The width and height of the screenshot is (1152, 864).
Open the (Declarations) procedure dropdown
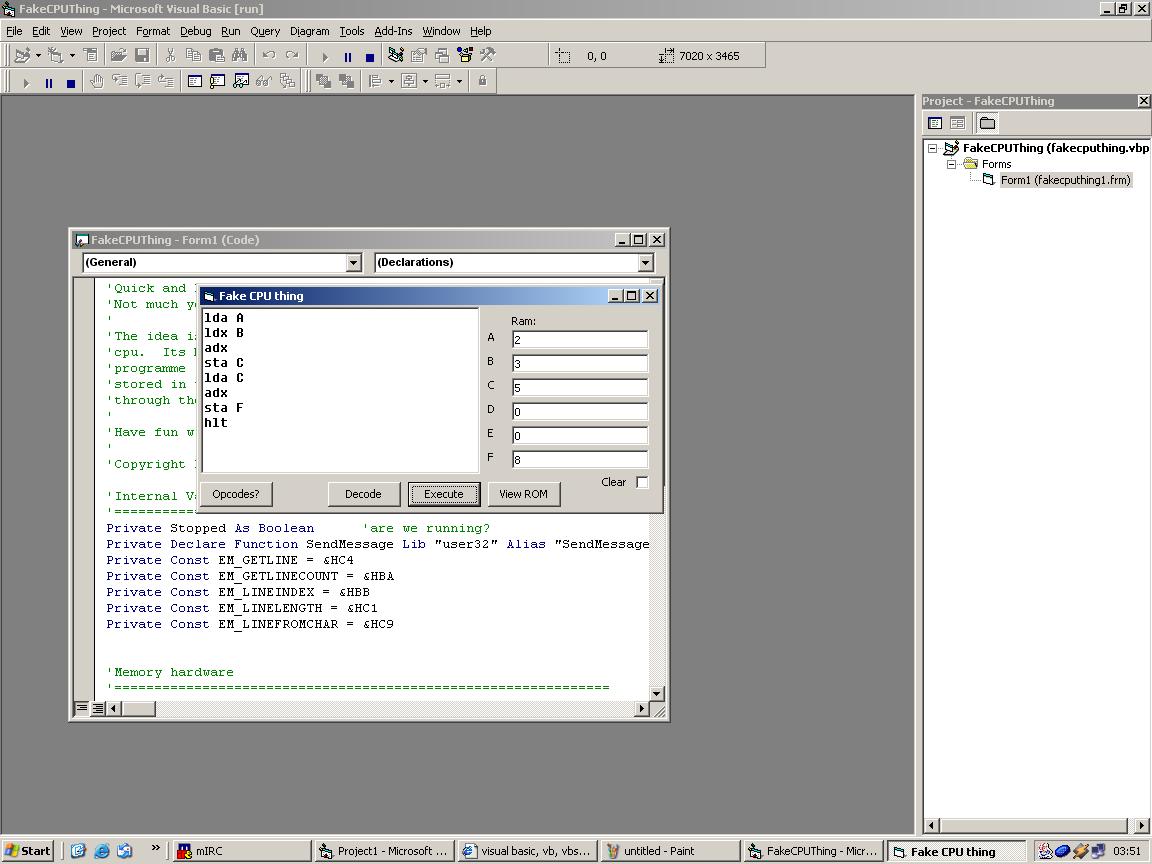click(645, 262)
